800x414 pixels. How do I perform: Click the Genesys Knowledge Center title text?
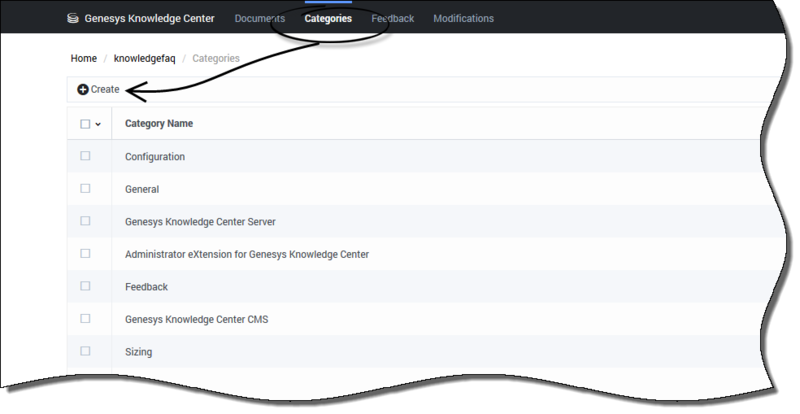(x=149, y=18)
